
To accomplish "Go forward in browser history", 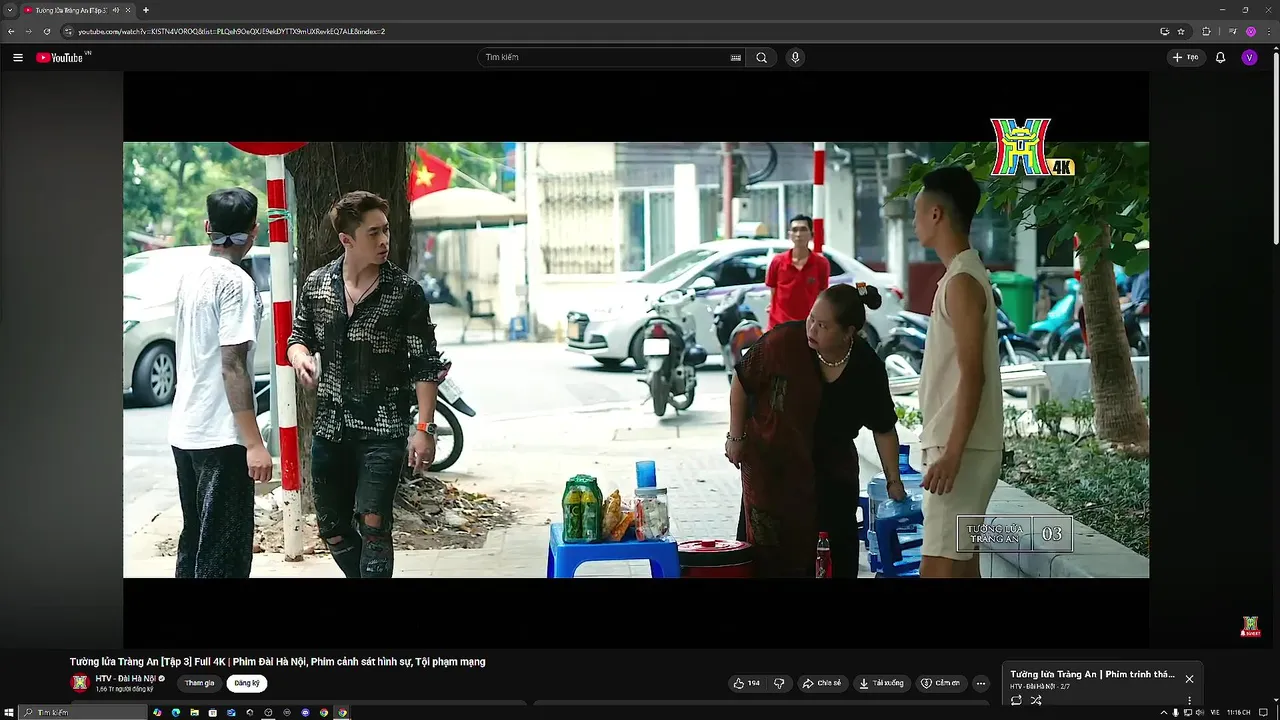I will pyautogui.click(x=28, y=31).
